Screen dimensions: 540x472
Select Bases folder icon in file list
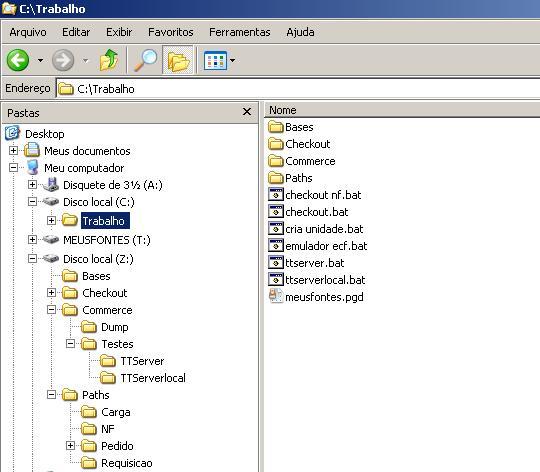point(276,127)
